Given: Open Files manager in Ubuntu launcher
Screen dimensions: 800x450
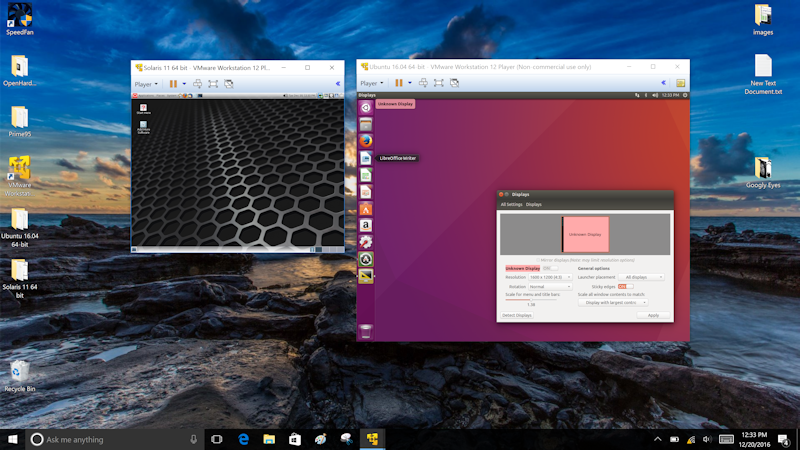Looking at the screenshot, I should point(365,124).
